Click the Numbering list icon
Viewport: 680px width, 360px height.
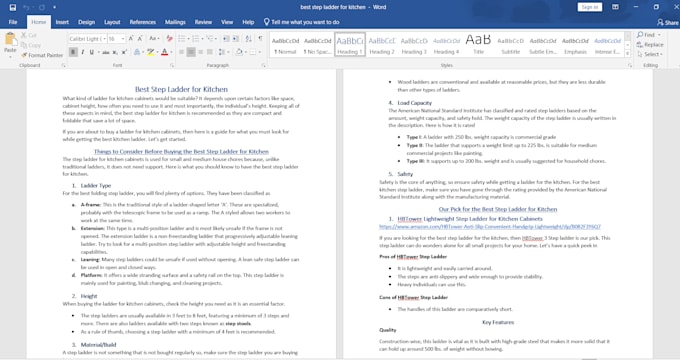pos(196,39)
